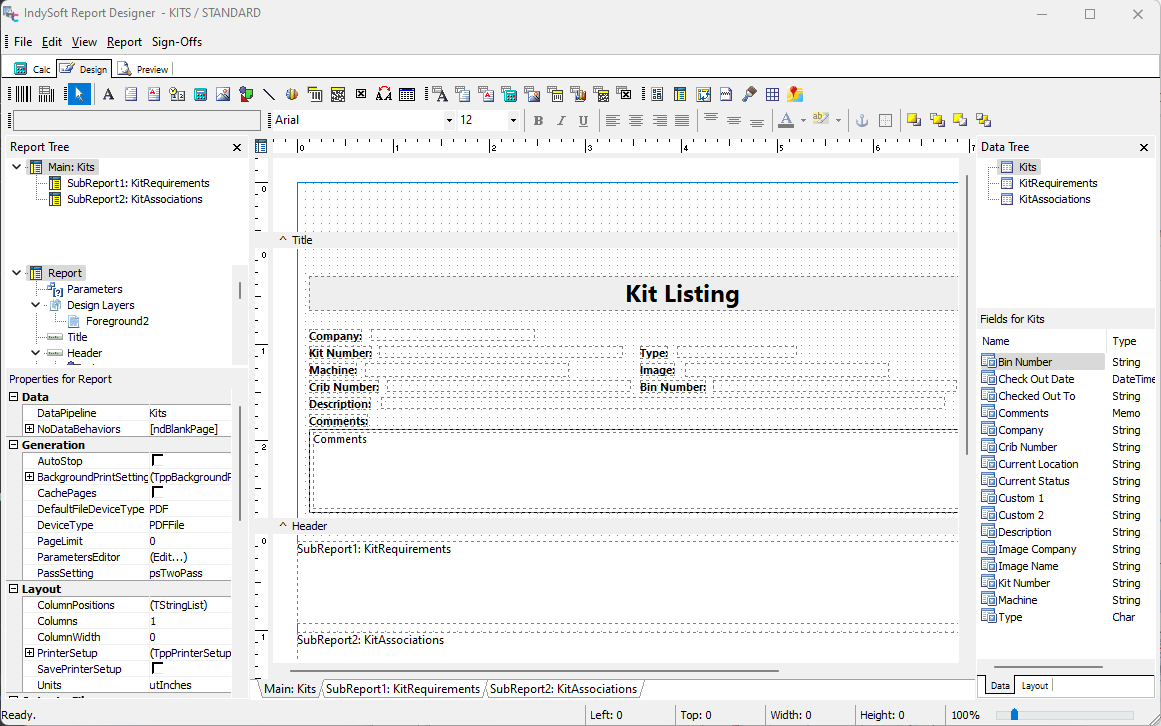Screen dimensions: 1161x726
Task: Open the SubReport1: KitRequirements bottom tab
Action: [403, 689]
